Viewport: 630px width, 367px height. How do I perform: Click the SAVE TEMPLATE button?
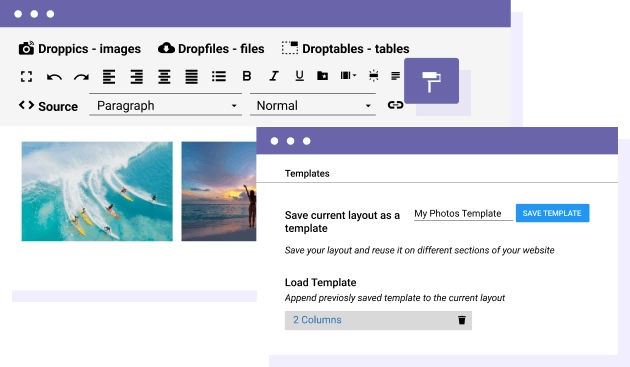click(552, 213)
